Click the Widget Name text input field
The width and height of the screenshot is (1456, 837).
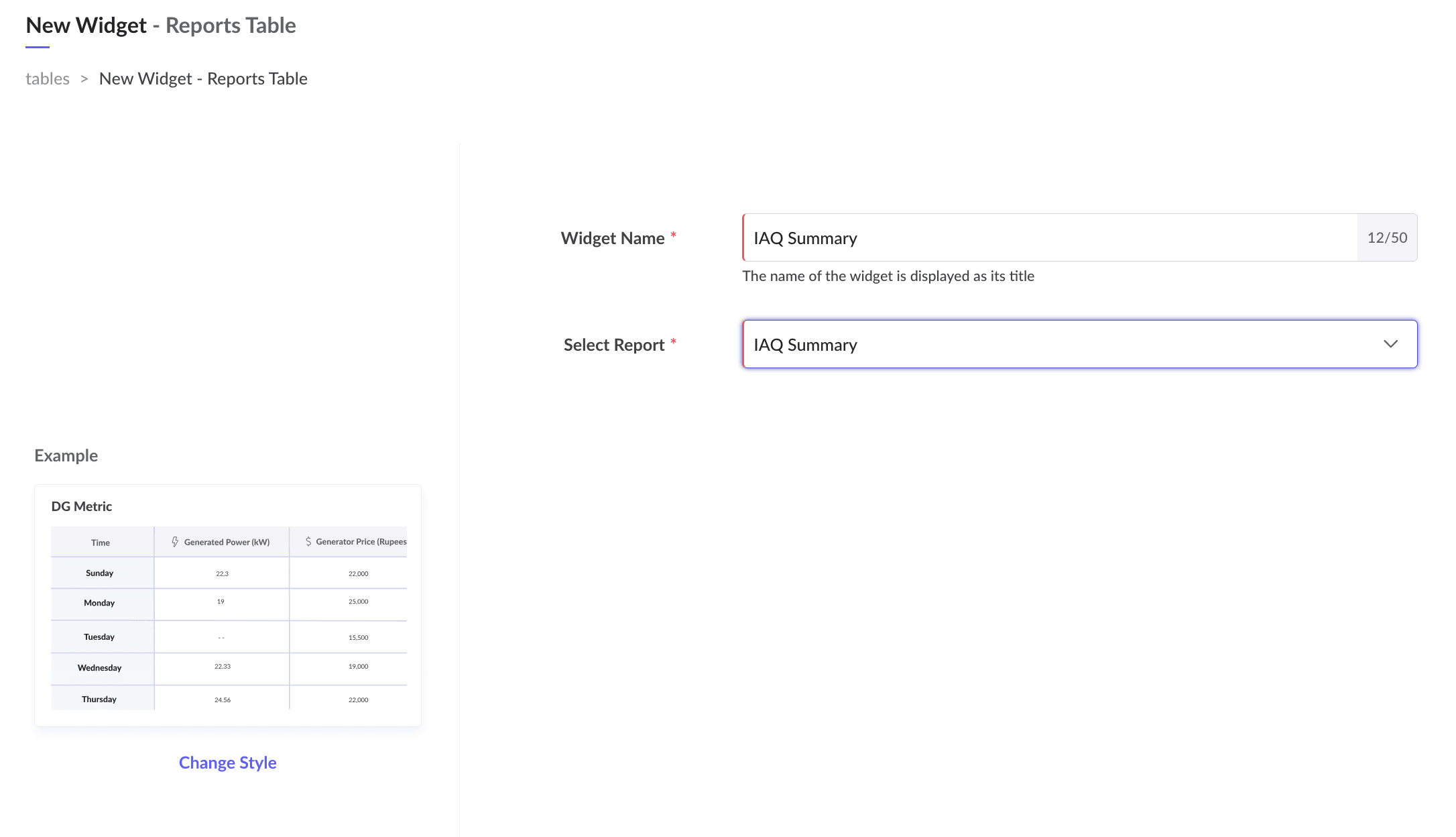[1049, 238]
